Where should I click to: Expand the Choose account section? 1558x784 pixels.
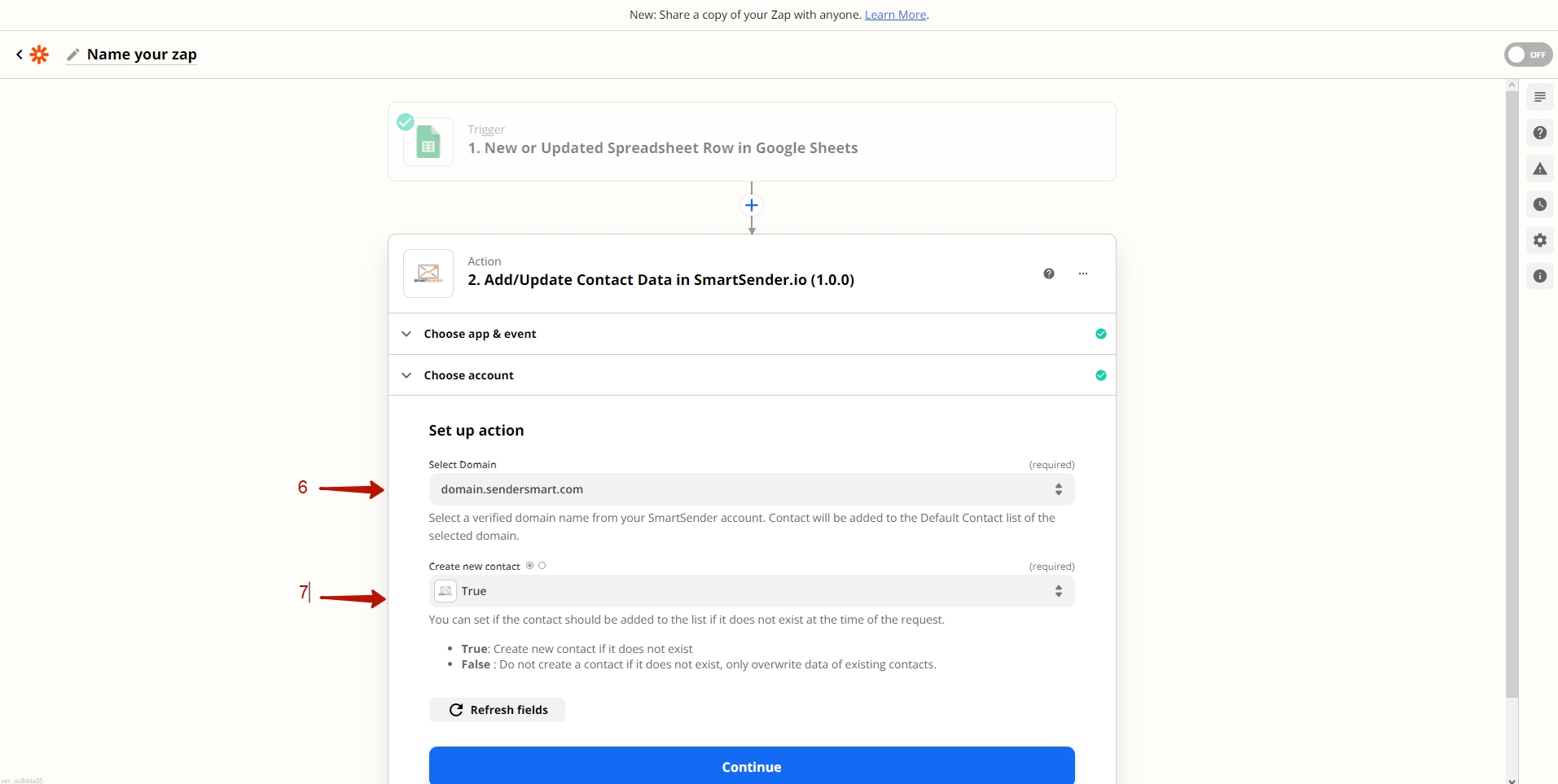[468, 375]
